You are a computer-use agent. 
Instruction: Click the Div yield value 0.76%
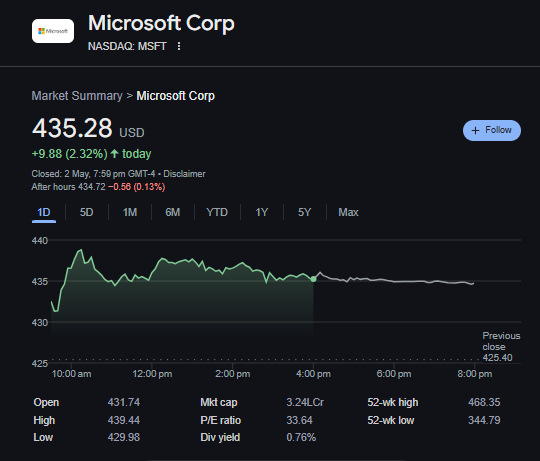(301, 437)
